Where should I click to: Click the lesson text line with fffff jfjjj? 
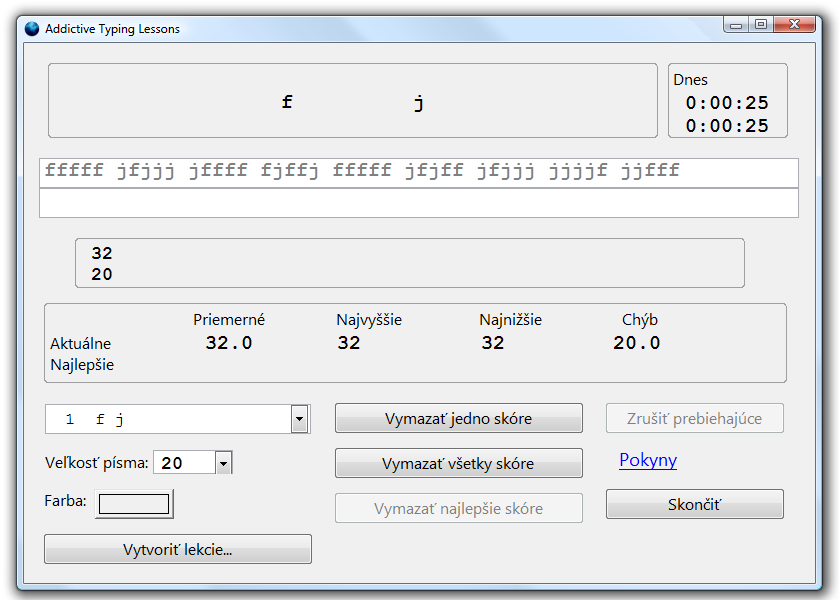tap(419, 173)
